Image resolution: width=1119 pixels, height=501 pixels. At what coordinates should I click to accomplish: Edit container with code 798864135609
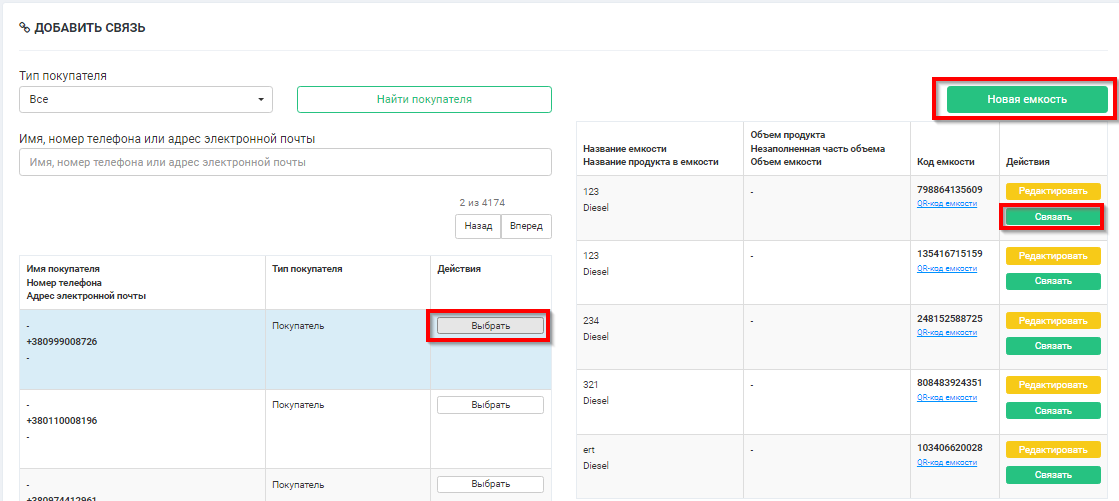pyautogui.click(x=1053, y=191)
